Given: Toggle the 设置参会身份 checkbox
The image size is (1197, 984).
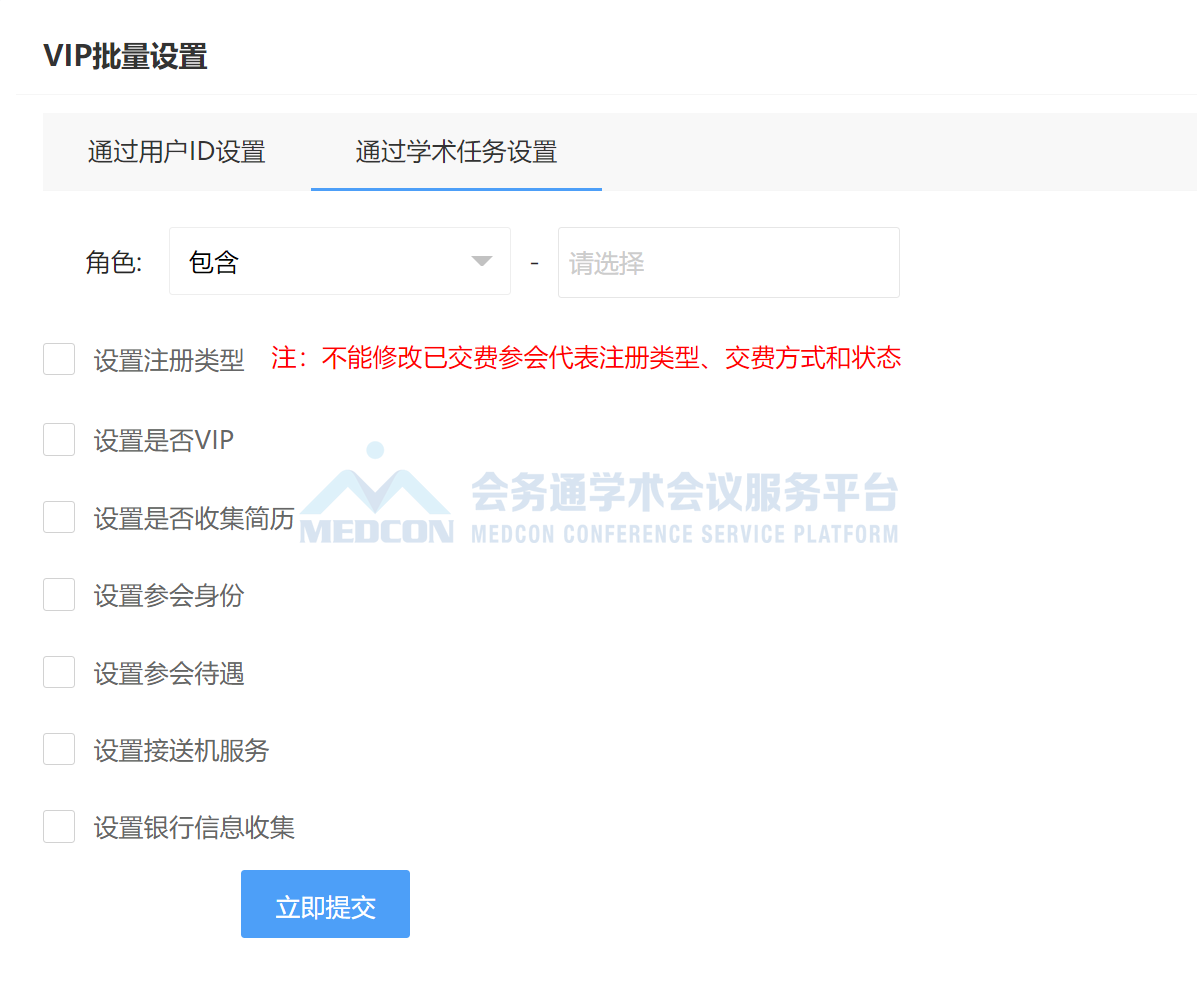Looking at the screenshot, I should coord(59,595).
